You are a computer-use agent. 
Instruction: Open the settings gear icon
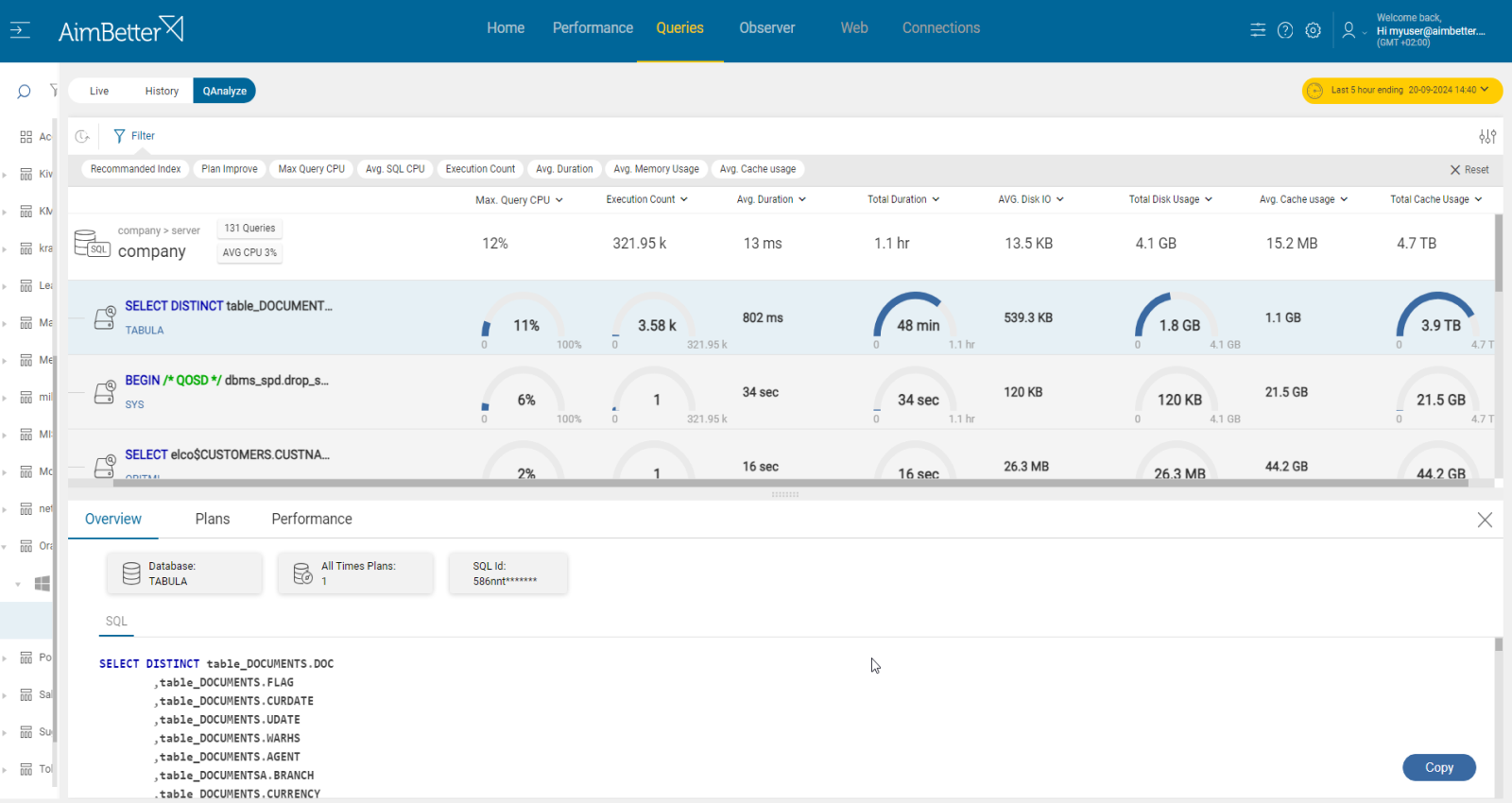pyautogui.click(x=1313, y=30)
